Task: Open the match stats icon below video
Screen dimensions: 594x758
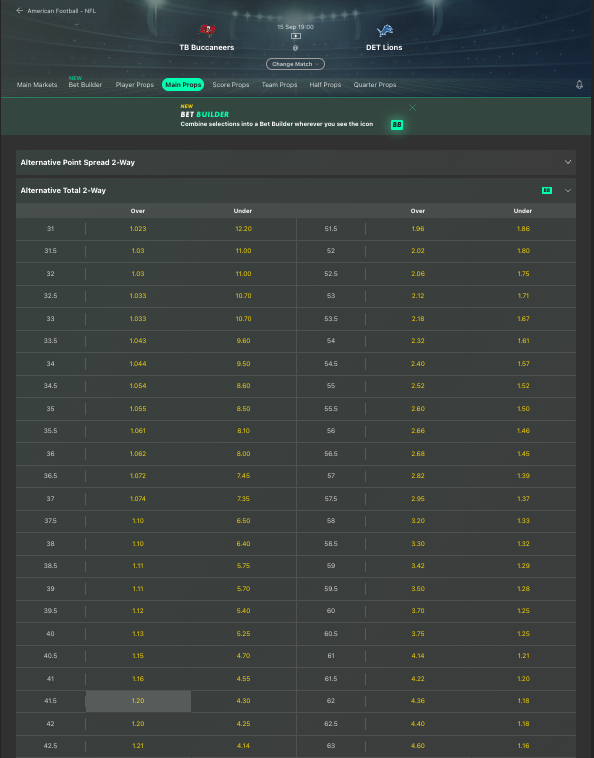Action: point(295,48)
